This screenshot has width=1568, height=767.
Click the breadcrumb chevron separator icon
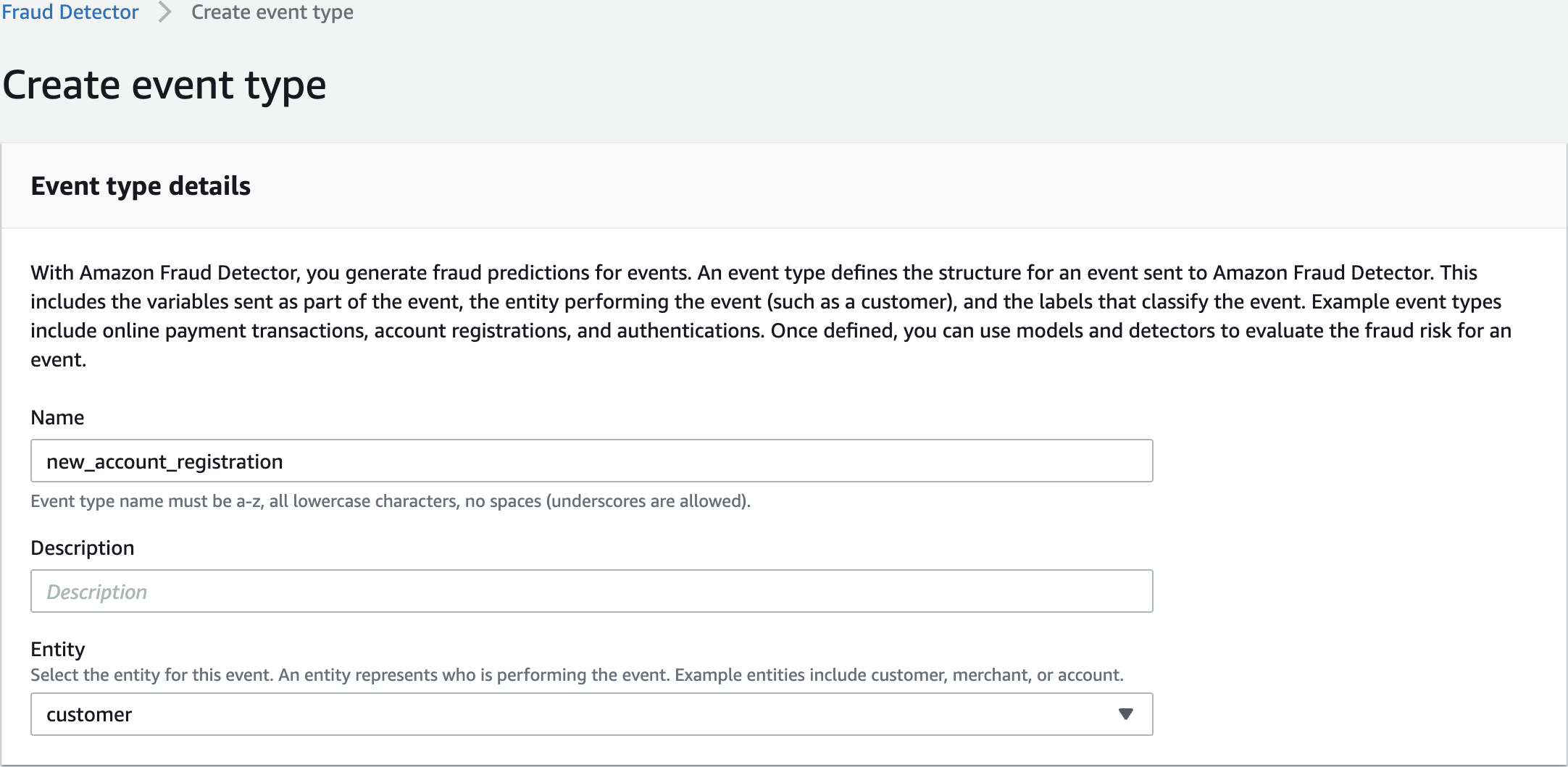pos(165,12)
